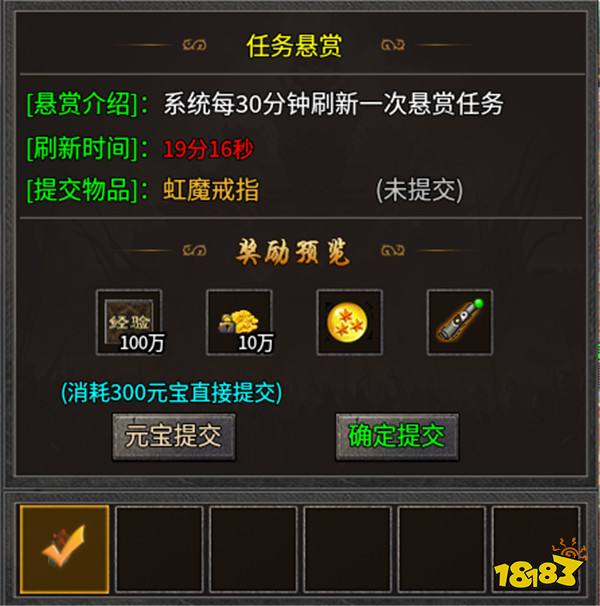Image resolution: width=600 pixels, height=606 pixels.
Task: Select the empty slot beside the checkmark slot
Action: click(x=159, y=549)
